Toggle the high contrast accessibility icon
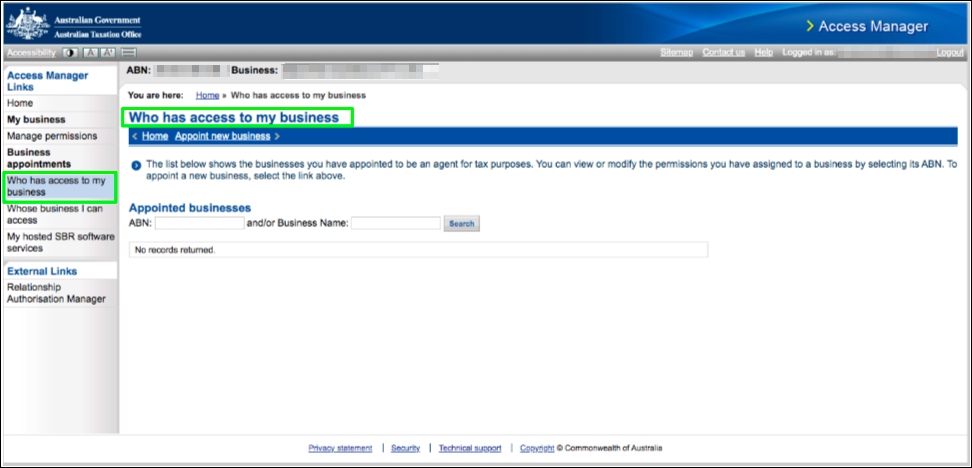Viewport: 972px width, 468px height. pyautogui.click(x=70, y=52)
